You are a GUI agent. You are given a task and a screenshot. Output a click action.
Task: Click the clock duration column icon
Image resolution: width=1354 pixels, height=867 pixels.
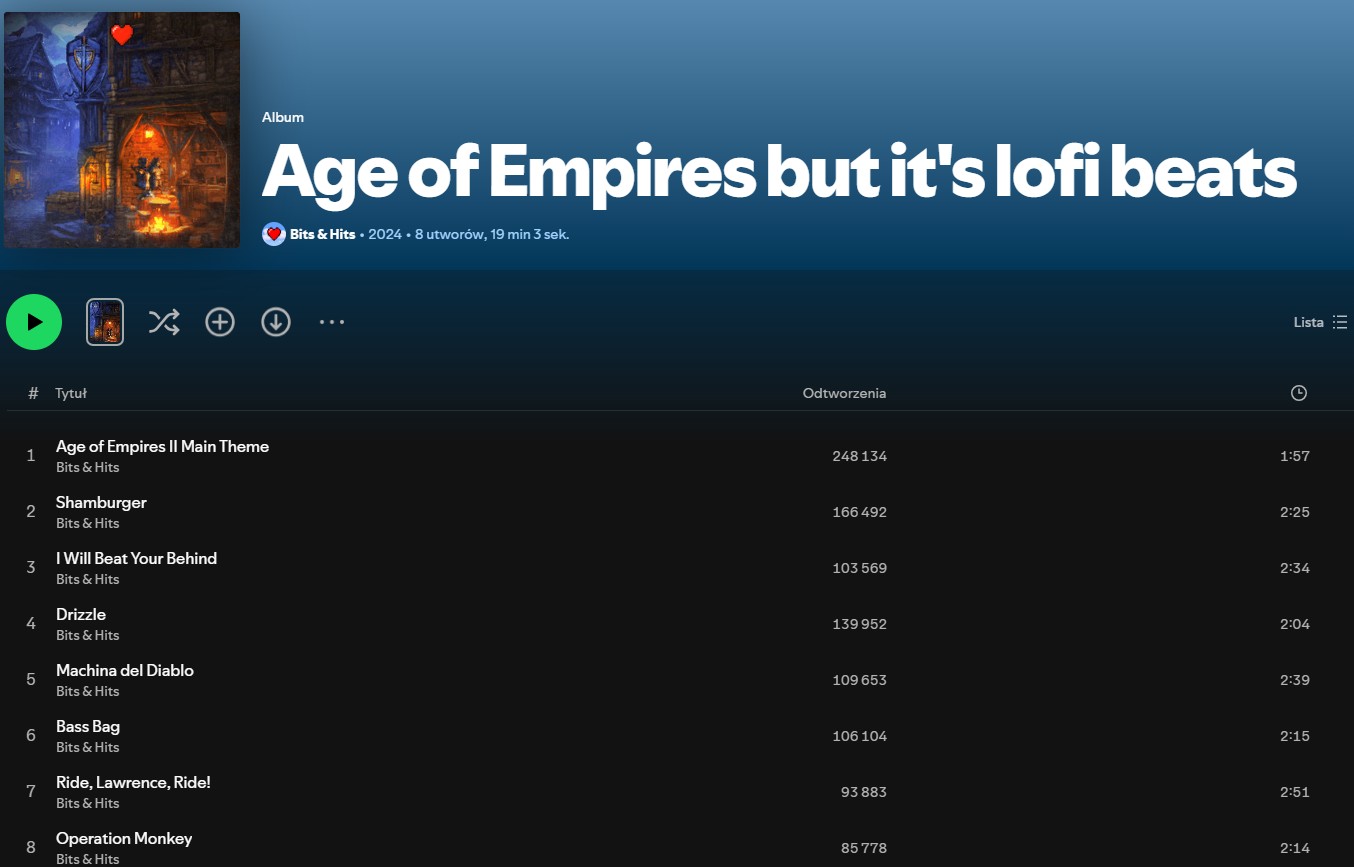(x=1299, y=393)
